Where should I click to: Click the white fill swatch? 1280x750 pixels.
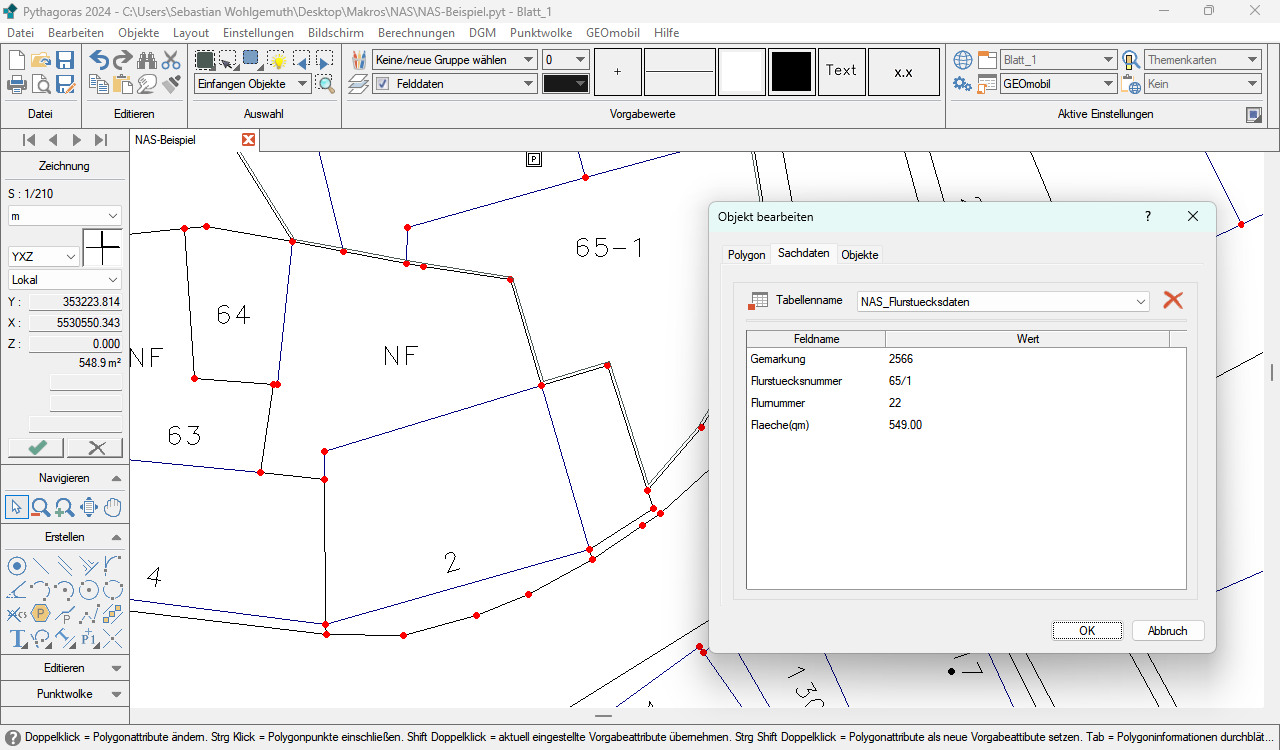click(742, 72)
